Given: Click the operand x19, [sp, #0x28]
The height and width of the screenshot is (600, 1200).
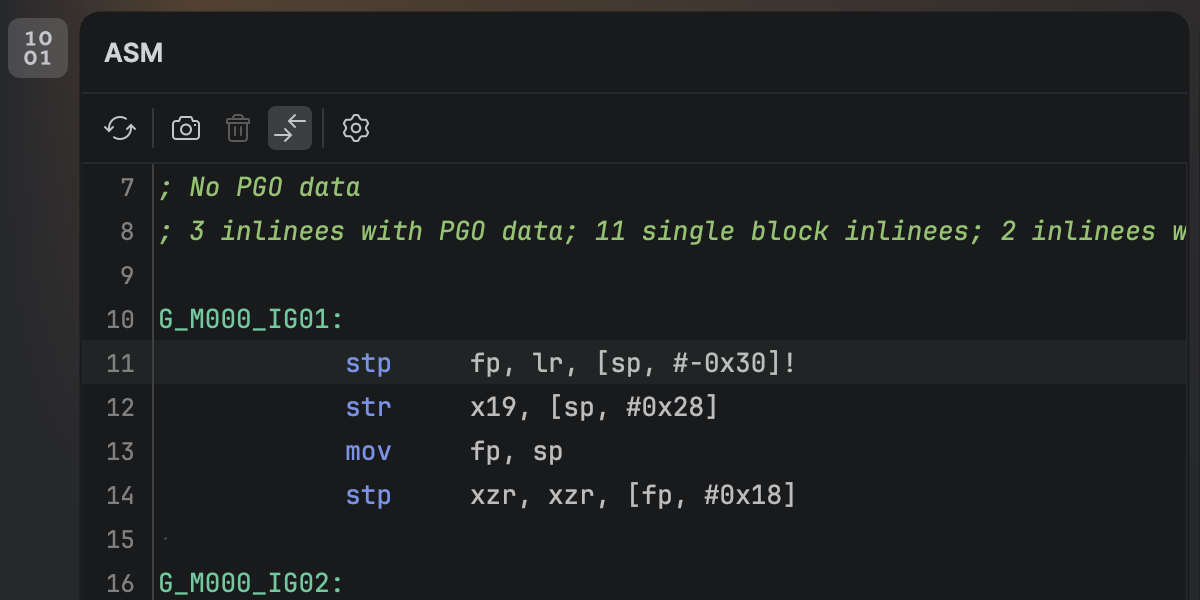Looking at the screenshot, I should pos(594,407).
